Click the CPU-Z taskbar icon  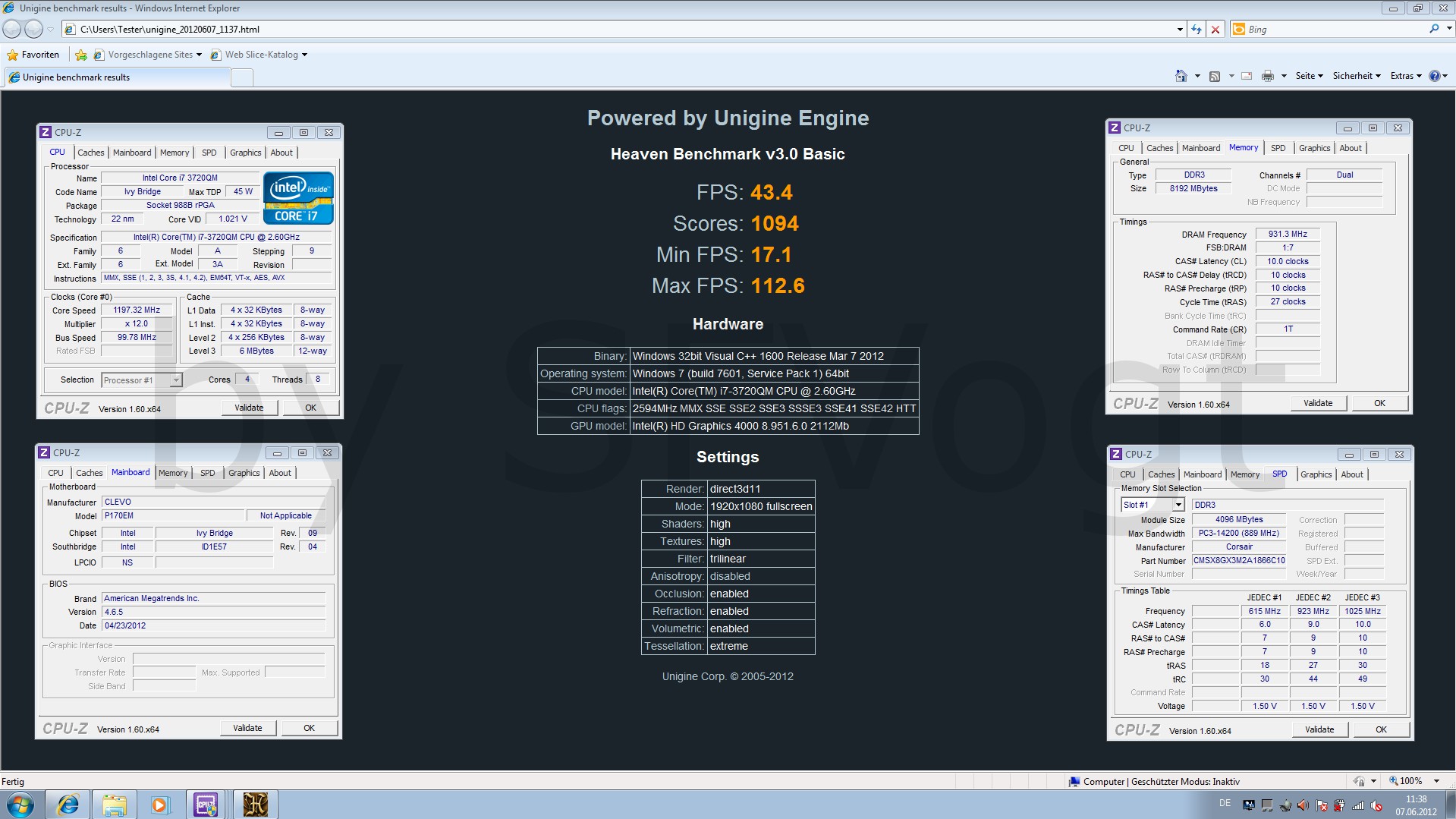206,805
